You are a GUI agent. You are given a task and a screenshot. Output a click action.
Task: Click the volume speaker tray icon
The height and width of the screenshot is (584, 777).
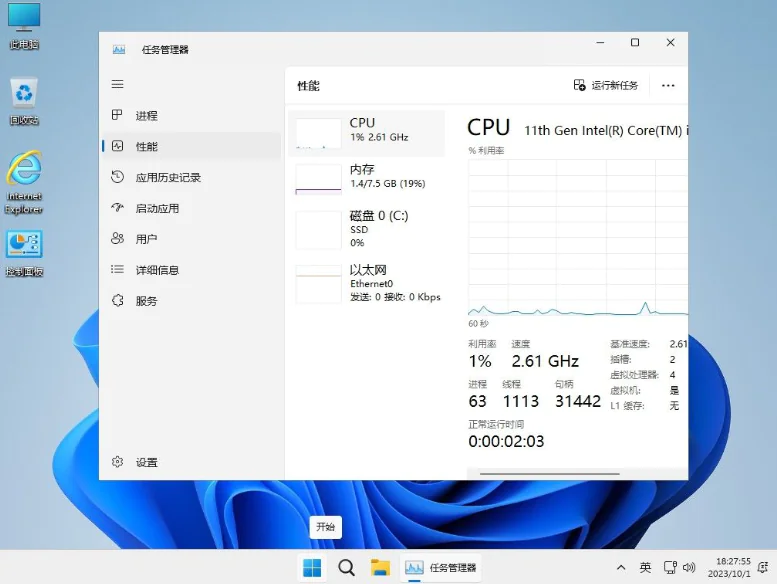[x=689, y=568]
